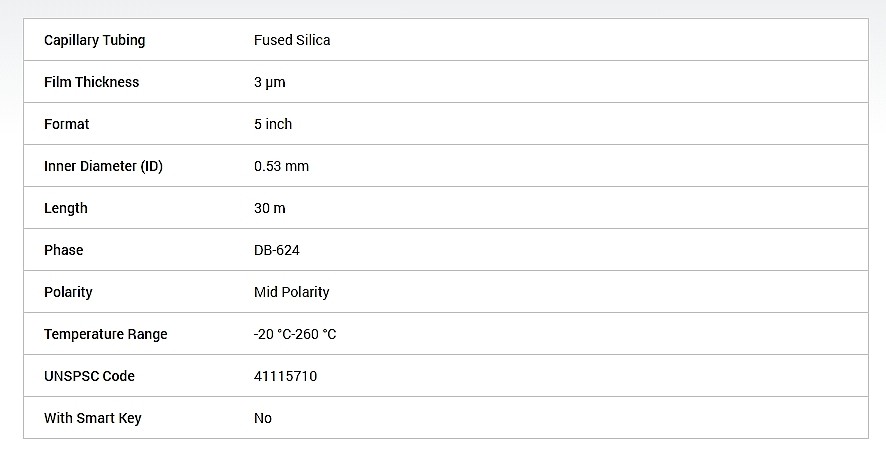Click the Film Thickness label
The image size is (886, 458).
92,82
